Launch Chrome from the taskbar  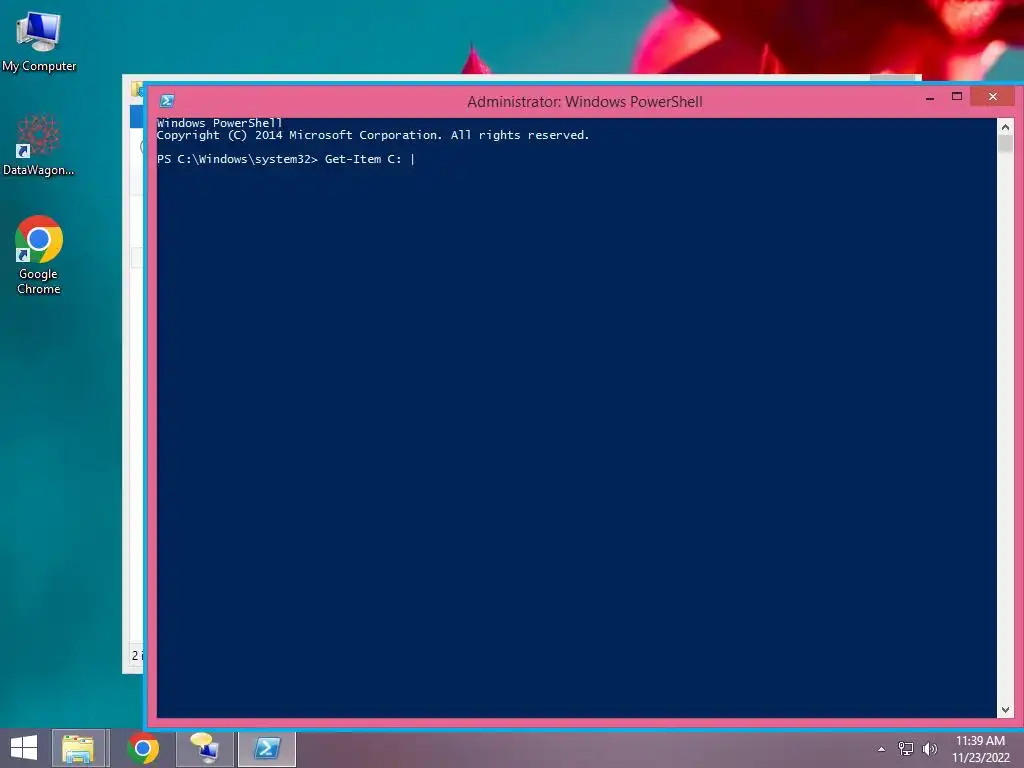(143, 748)
